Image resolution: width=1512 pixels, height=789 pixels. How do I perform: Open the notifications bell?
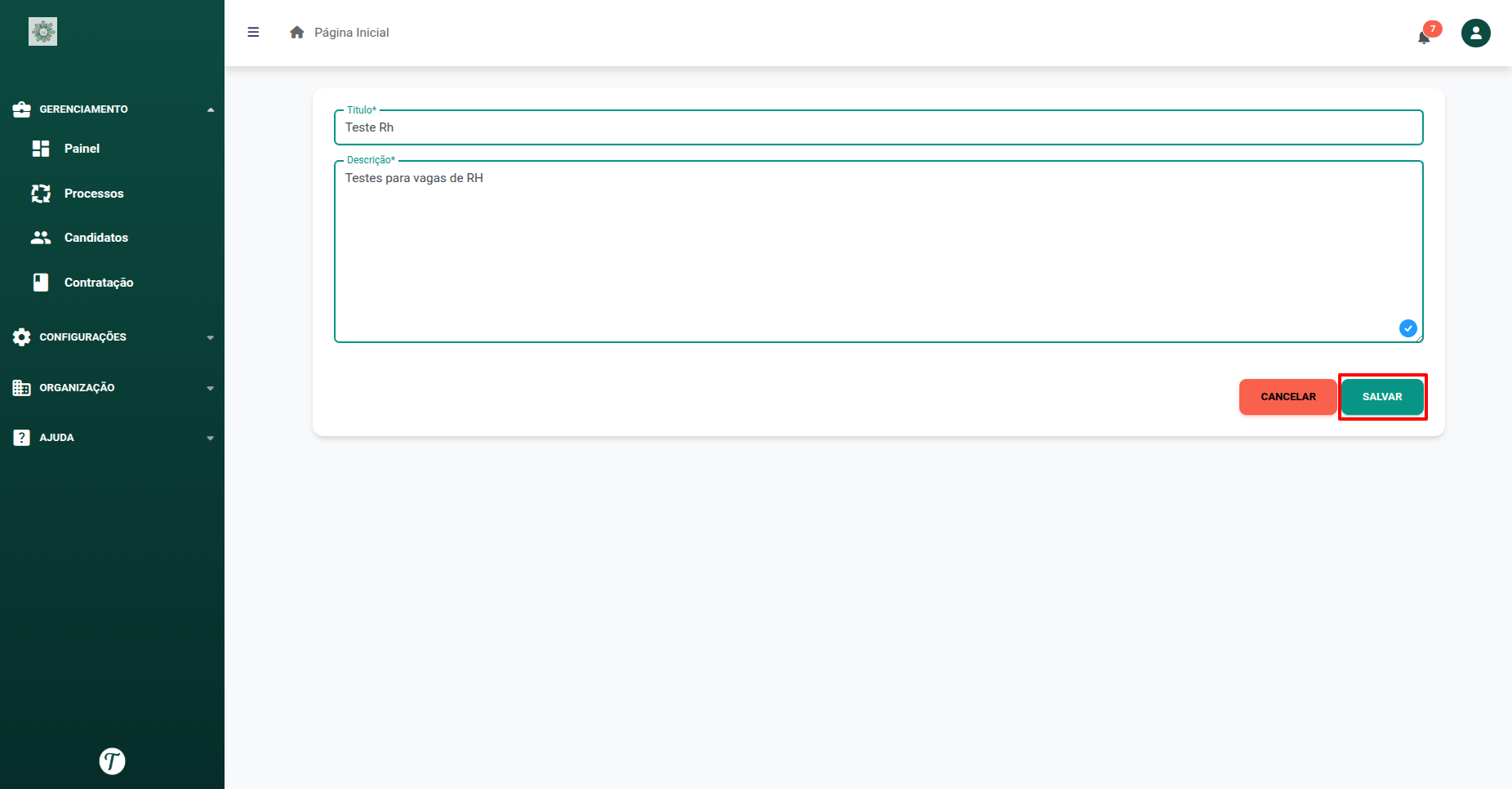click(1424, 37)
